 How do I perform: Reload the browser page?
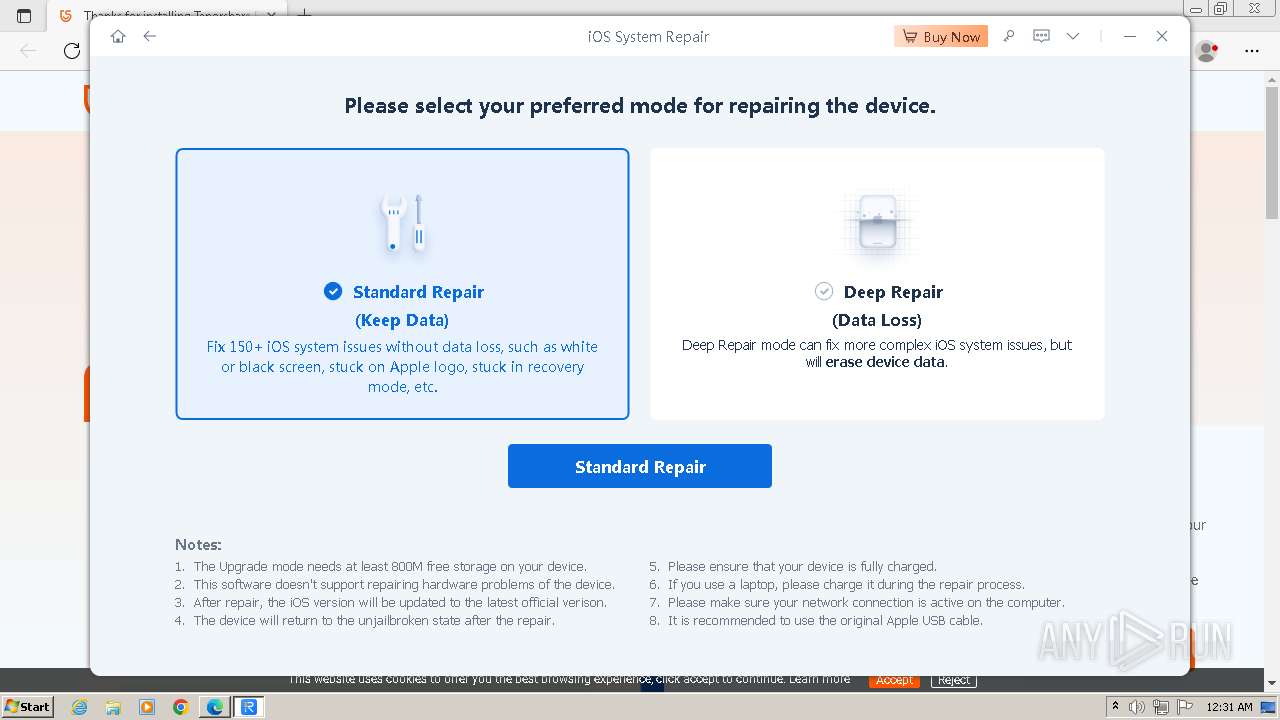pos(72,50)
